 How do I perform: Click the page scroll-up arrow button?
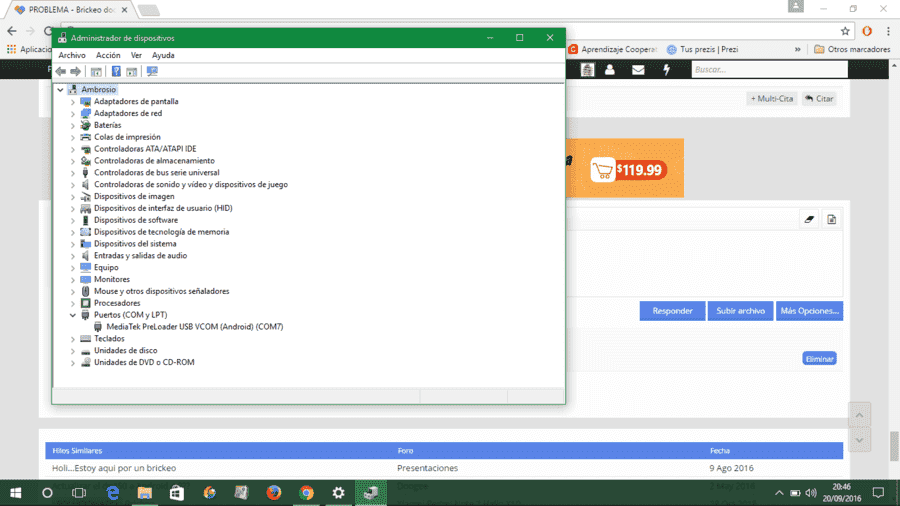pyautogui.click(x=859, y=415)
